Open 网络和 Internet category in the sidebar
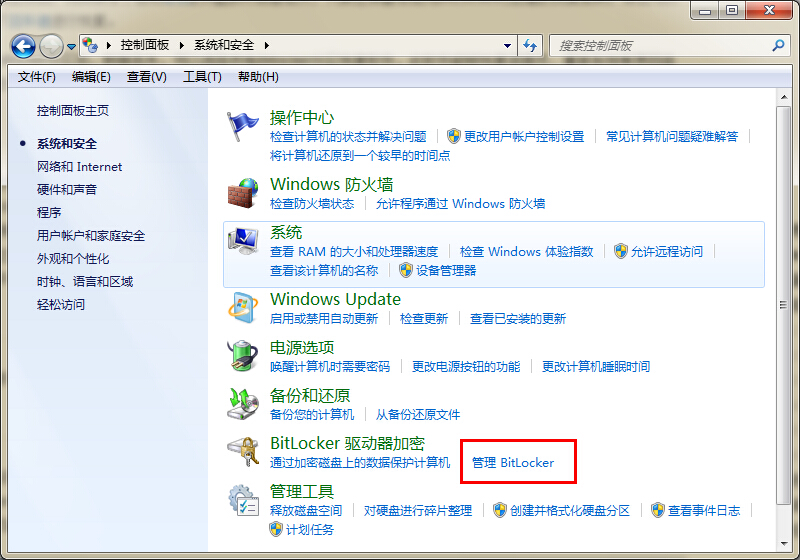This screenshot has height=560, width=800. pos(80,167)
